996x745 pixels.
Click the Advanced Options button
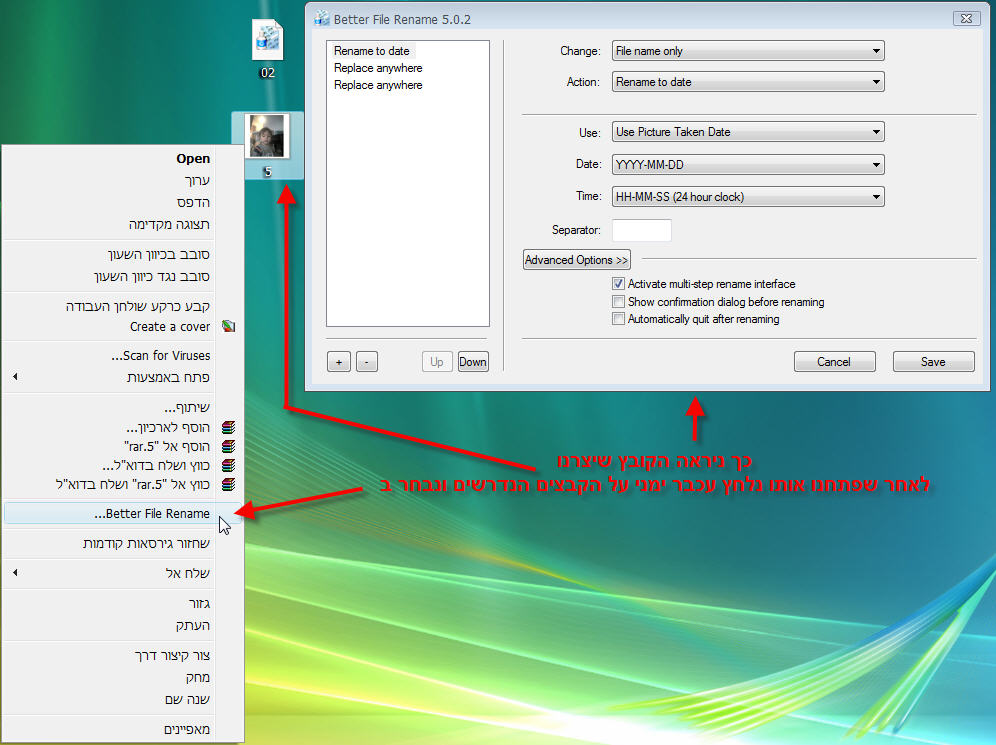pyautogui.click(x=576, y=260)
